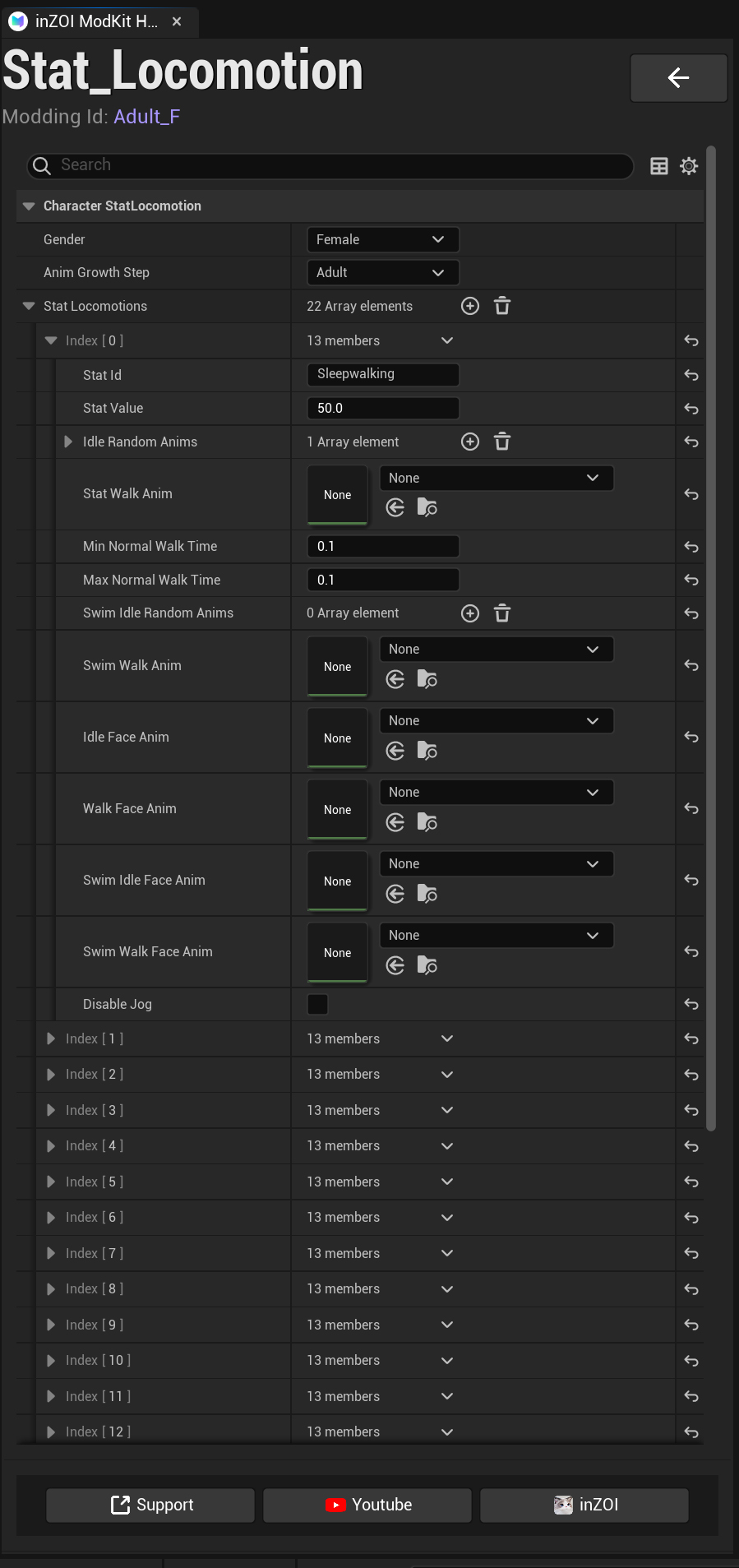Open Index [ 3 ] members options chevron
Screen dimensions: 739x1568
[447, 1110]
